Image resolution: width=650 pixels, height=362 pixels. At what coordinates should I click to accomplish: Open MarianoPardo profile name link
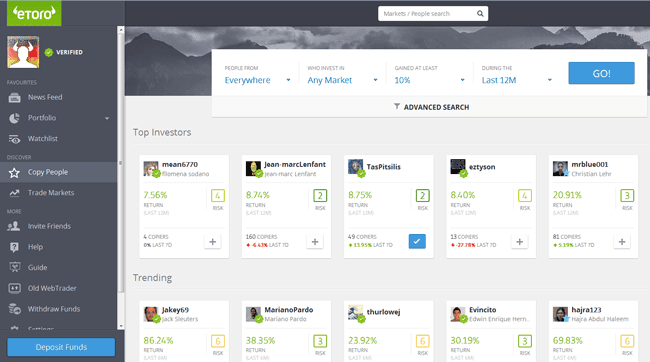[289, 310]
